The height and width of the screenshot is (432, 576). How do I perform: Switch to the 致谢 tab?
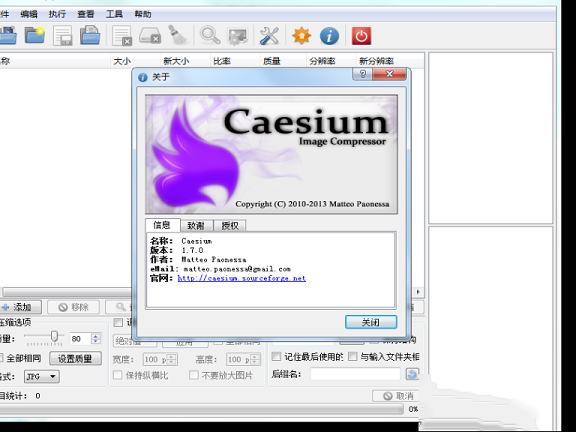pos(196,226)
